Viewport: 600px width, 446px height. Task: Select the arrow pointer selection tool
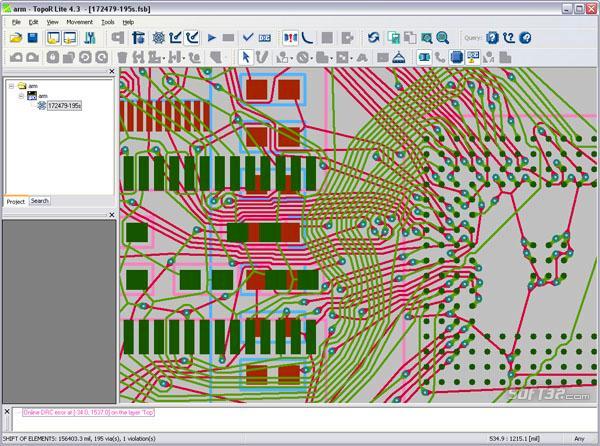coord(245,57)
